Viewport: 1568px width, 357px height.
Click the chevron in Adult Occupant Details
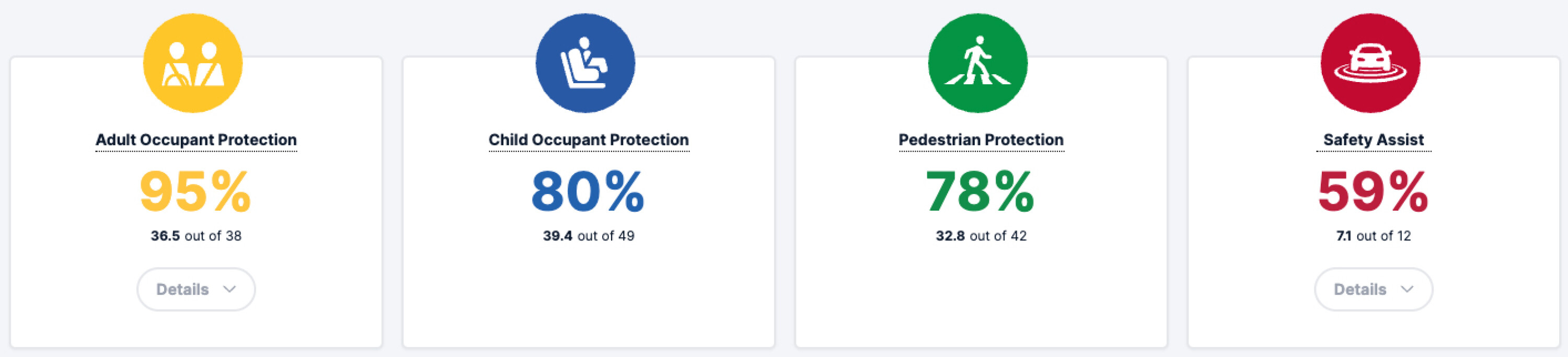click(229, 290)
